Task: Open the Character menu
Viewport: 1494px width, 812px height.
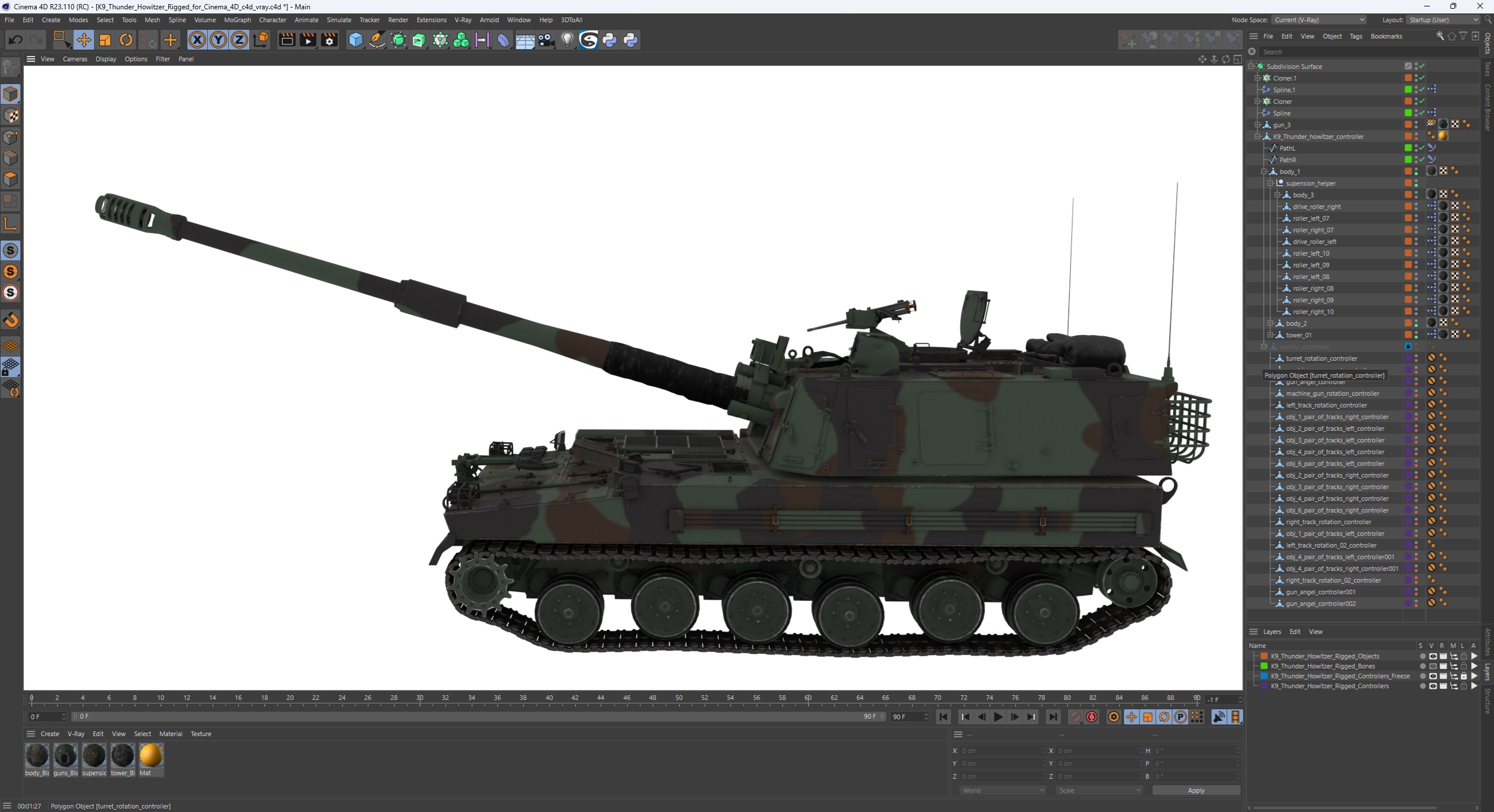Action: point(273,20)
